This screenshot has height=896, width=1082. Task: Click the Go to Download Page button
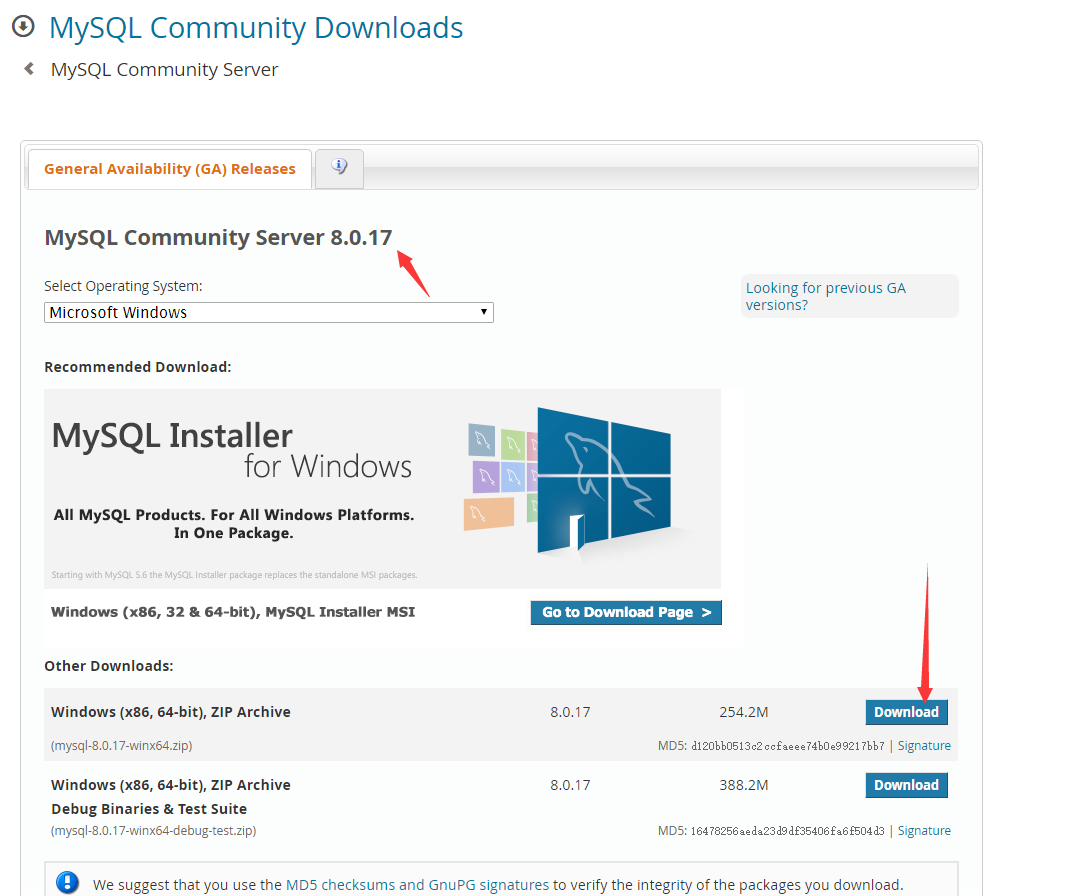pyautogui.click(x=626, y=612)
